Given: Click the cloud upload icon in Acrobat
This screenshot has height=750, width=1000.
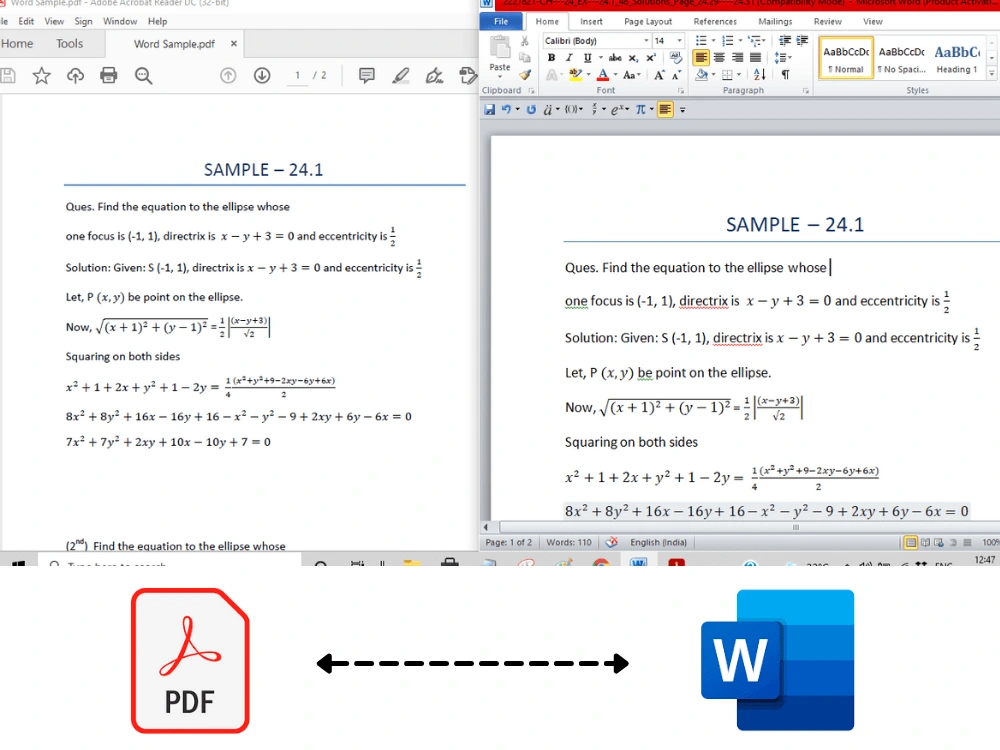Looking at the screenshot, I should coord(75,76).
